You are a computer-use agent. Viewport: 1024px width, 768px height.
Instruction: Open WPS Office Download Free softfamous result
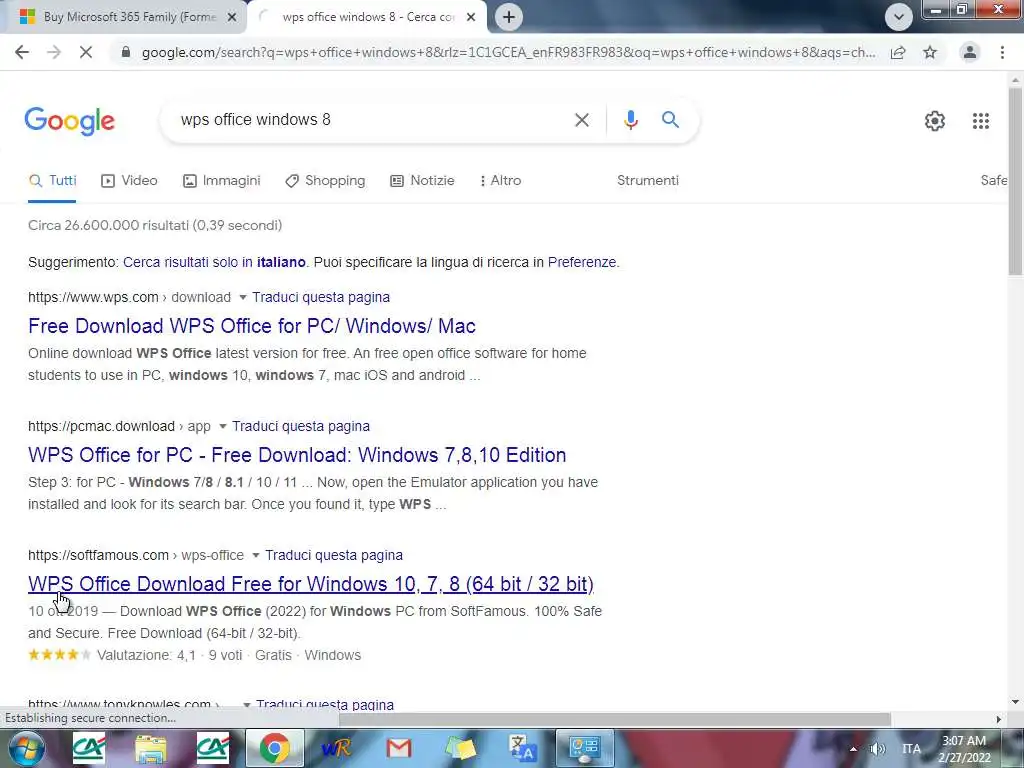coord(311,584)
